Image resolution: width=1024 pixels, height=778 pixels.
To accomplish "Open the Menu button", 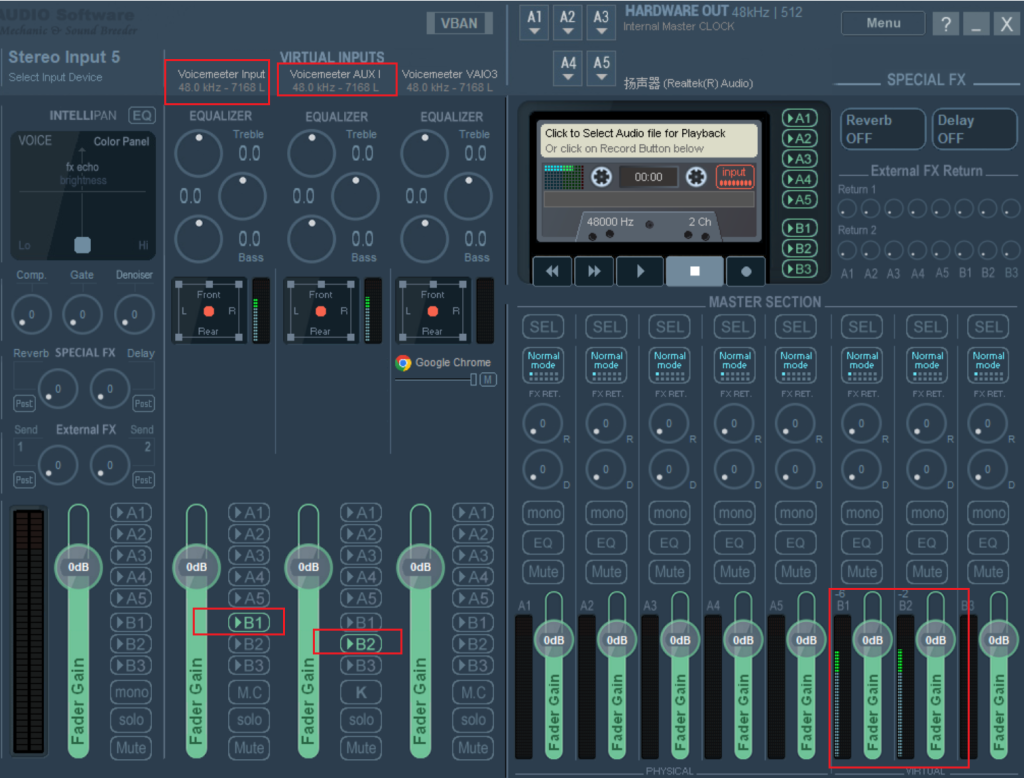I will click(x=883, y=24).
